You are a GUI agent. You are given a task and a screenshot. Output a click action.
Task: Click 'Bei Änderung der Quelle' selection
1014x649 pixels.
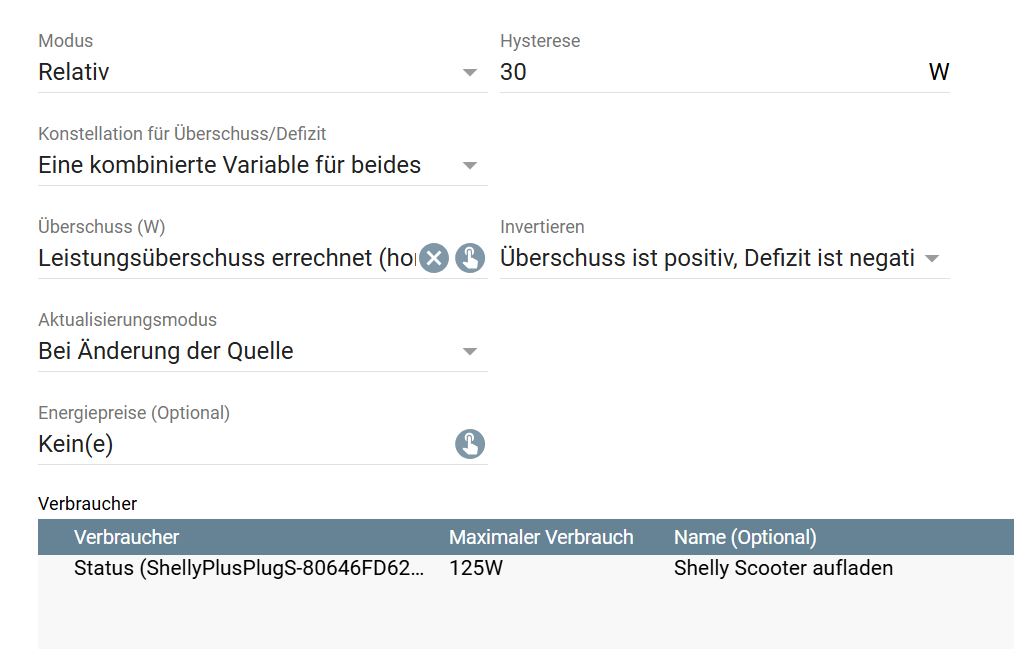[166, 351]
